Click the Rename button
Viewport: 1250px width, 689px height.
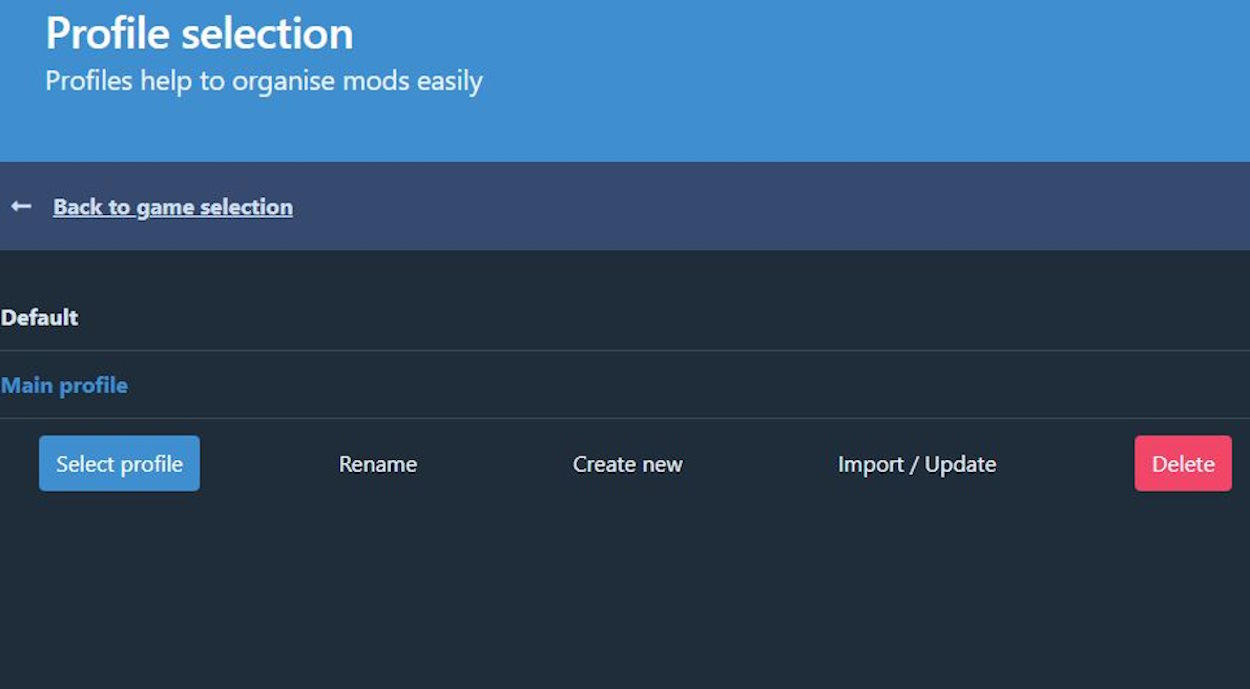(377, 464)
